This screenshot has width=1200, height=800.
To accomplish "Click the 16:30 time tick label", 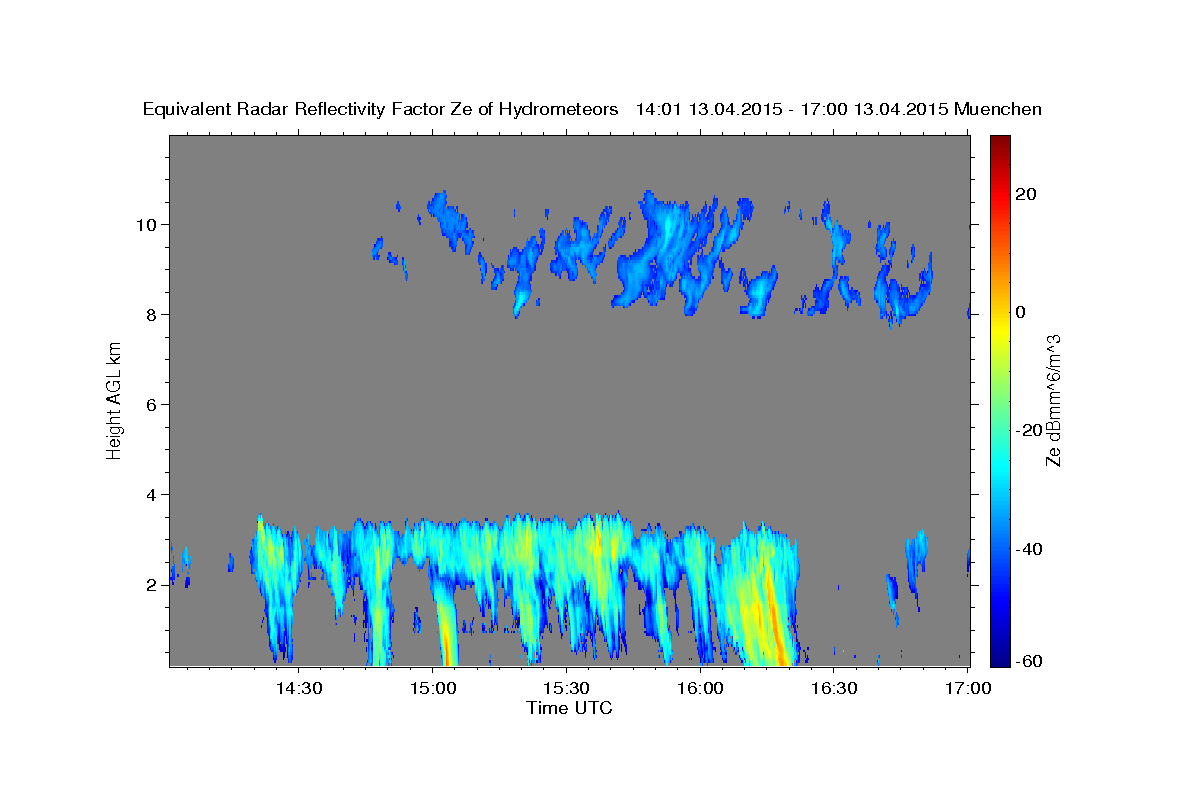I will (x=834, y=689).
